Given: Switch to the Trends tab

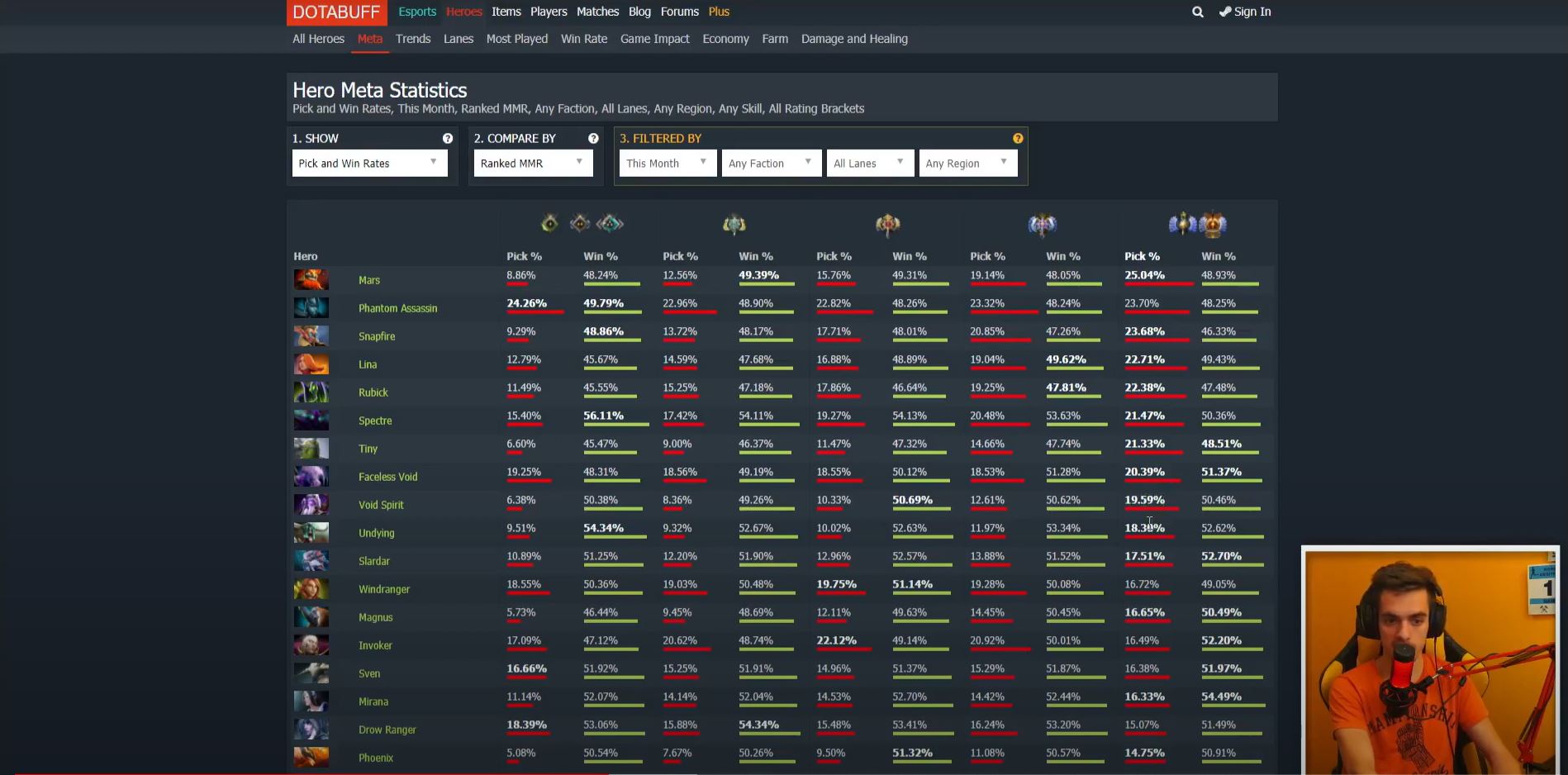Looking at the screenshot, I should pyautogui.click(x=413, y=39).
